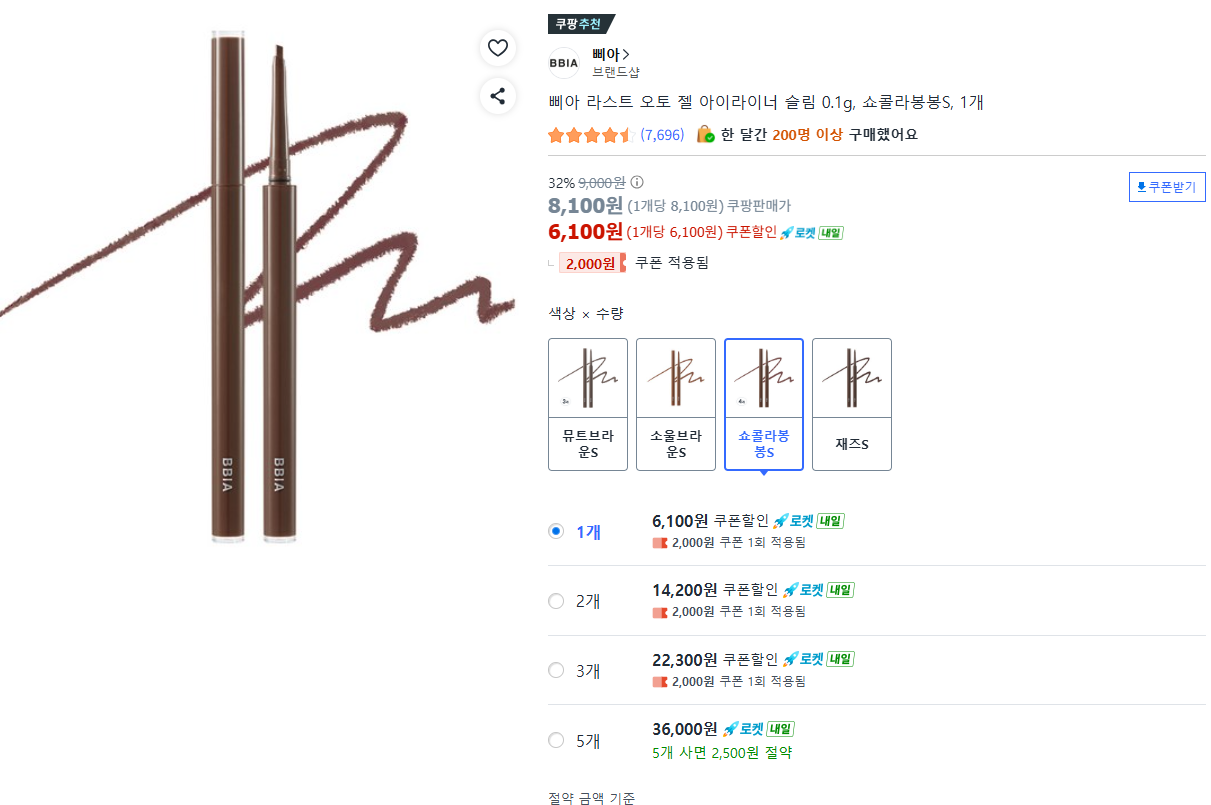Viewport: 1211px width, 805px height.
Task: Choose the 뮤트브라운S color option
Action: [588, 404]
